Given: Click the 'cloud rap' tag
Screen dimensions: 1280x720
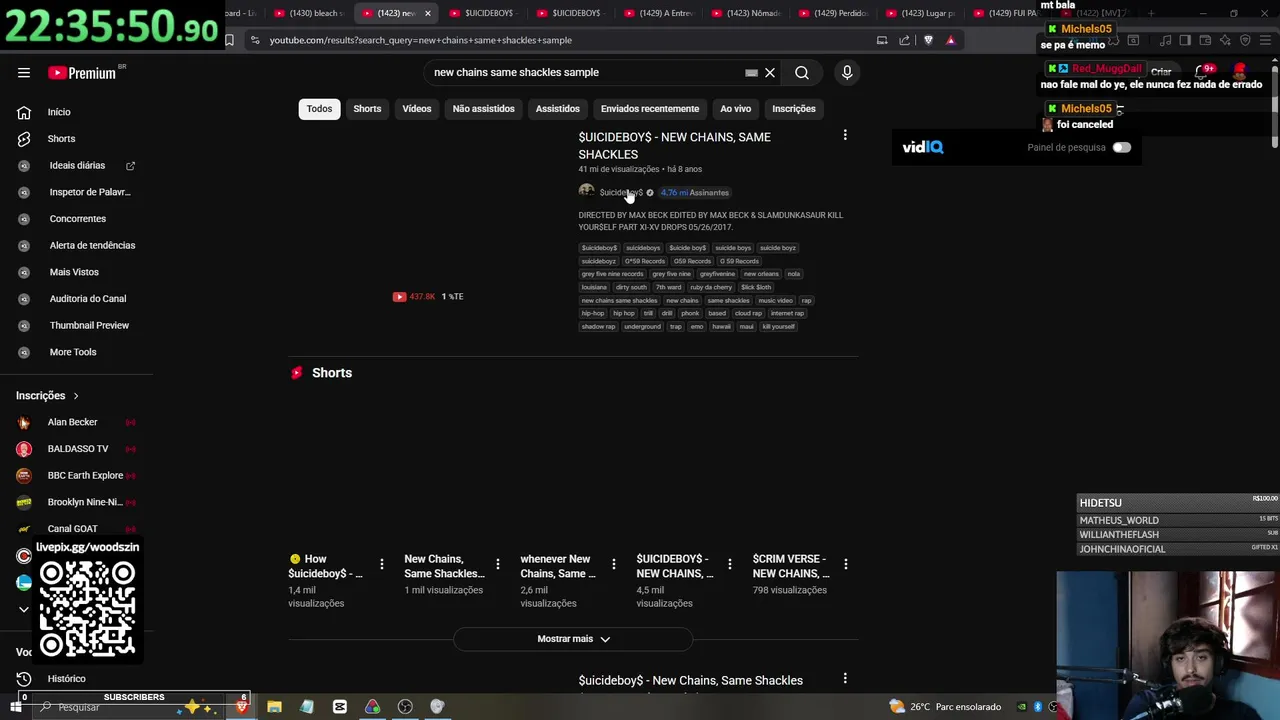Looking at the screenshot, I should point(748,313).
